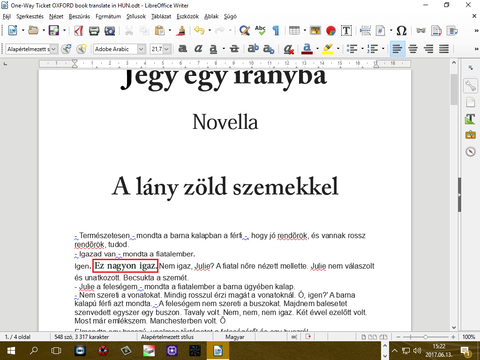Open Save options dropdown arrow
This screenshot has width=480, height=360.
pyautogui.click(x=64, y=31)
